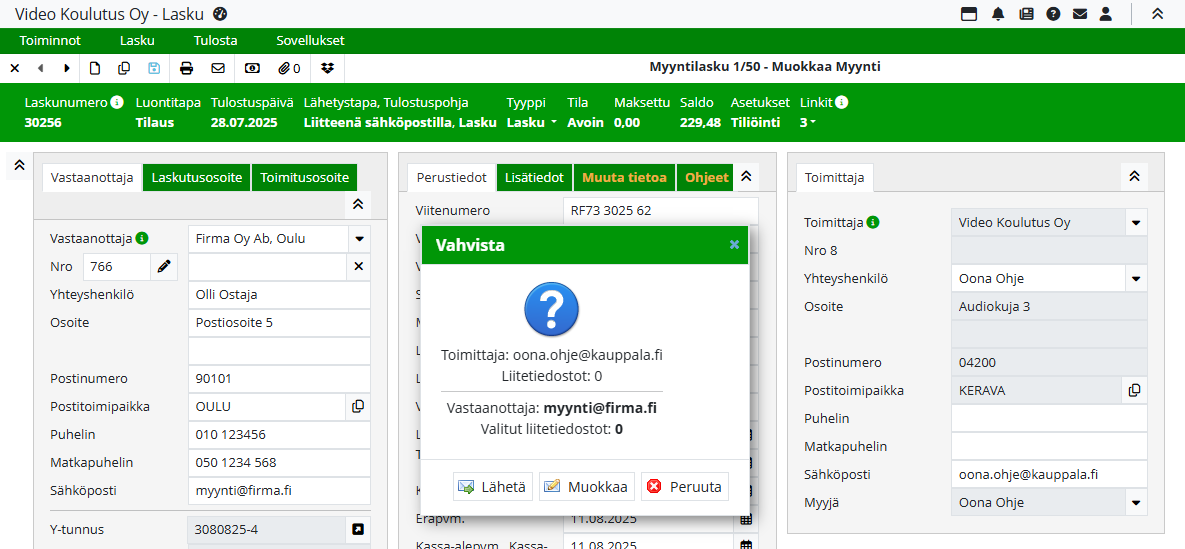Click the Y-tunnus external link icon
1185x549 pixels.
(x=358, y=529)
